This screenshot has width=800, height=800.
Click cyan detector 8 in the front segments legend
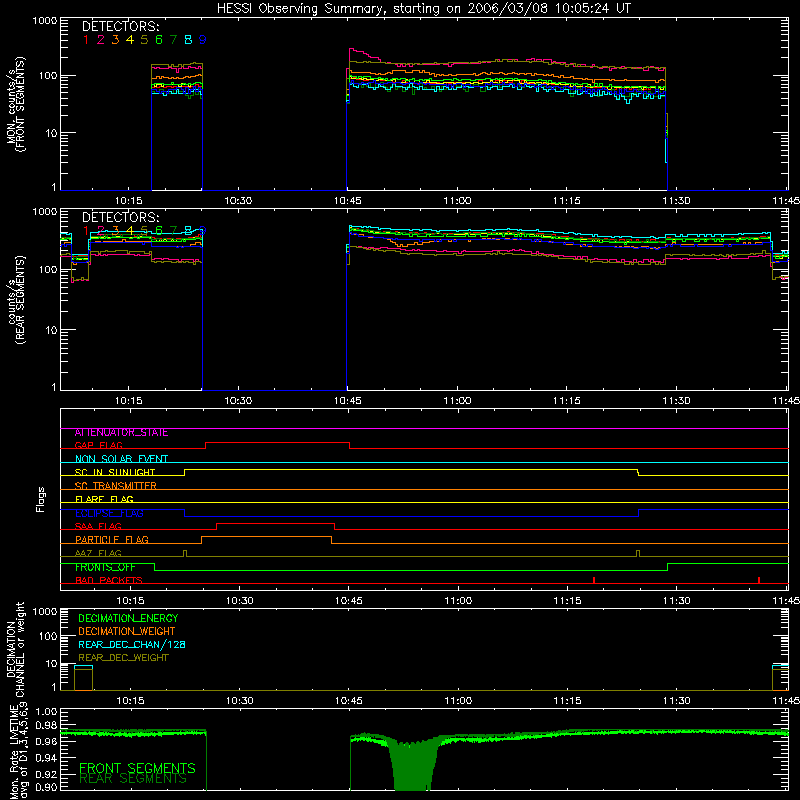tap(188, 40)
